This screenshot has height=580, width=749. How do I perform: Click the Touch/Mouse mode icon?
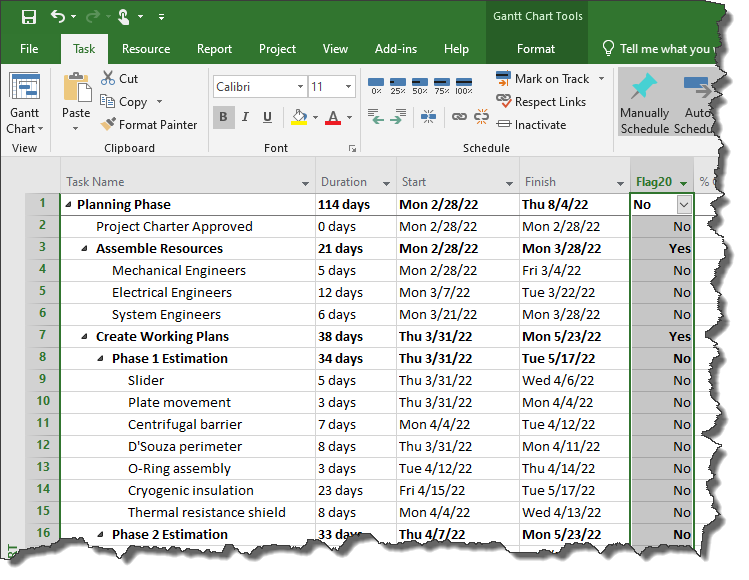coord(124,17)
